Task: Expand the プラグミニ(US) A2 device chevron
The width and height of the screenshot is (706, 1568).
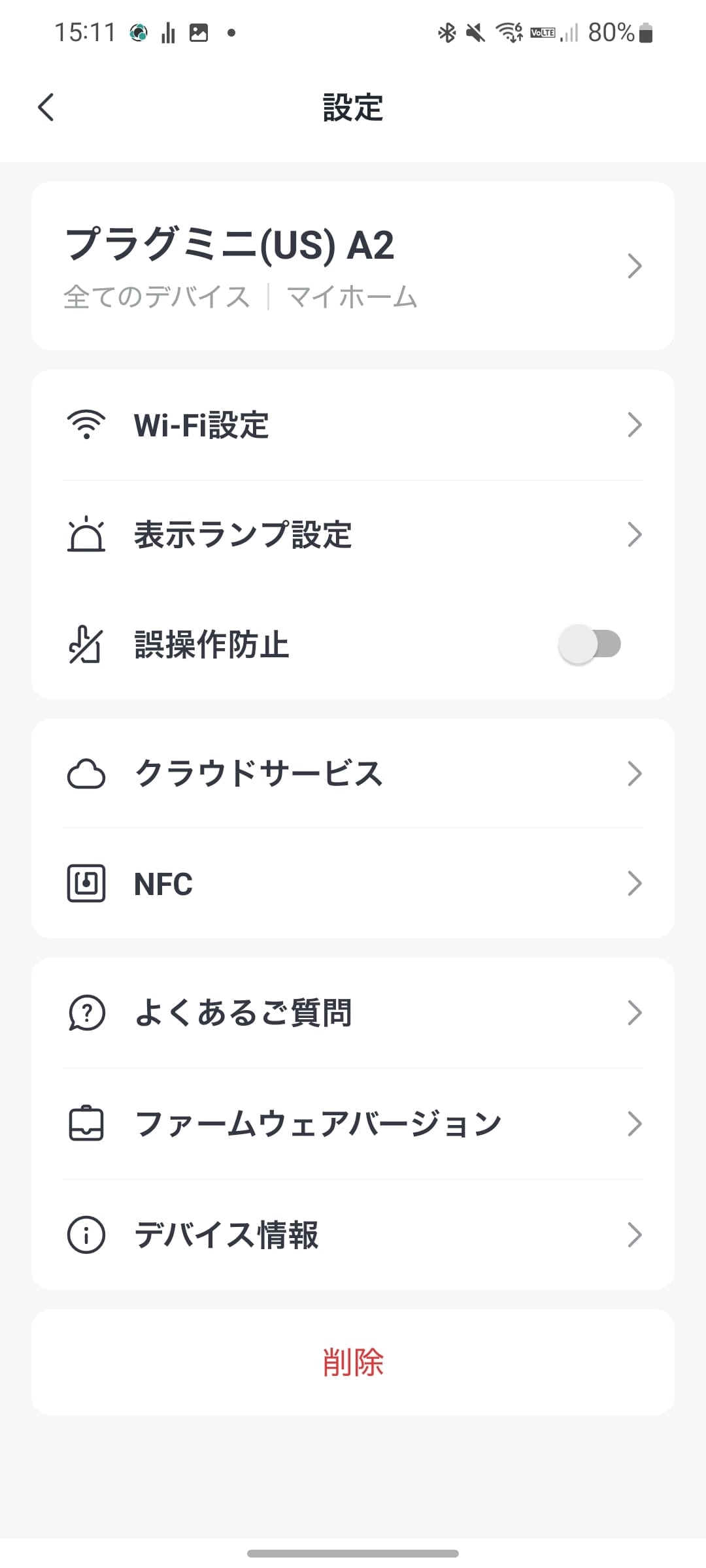Action: pyautogui.click(x=634, y=266)
